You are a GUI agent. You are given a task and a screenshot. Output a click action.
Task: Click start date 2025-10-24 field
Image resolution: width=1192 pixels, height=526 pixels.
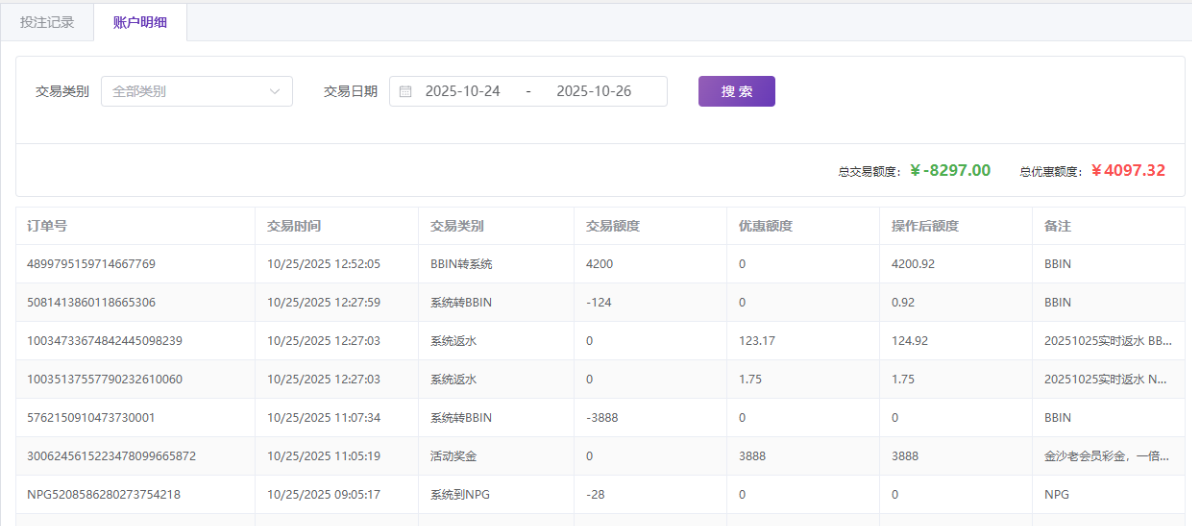point(462,91)
